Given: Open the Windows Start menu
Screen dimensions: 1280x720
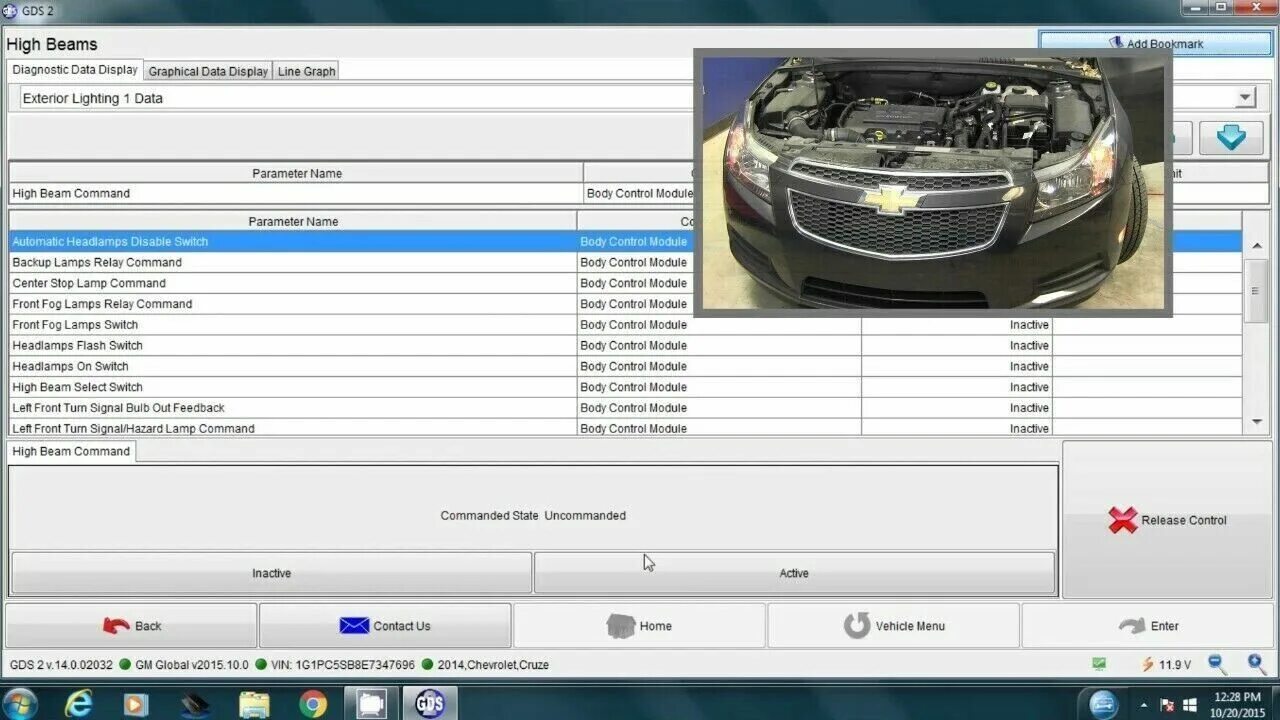Looking at the screenshot, I should click(19, 704).
